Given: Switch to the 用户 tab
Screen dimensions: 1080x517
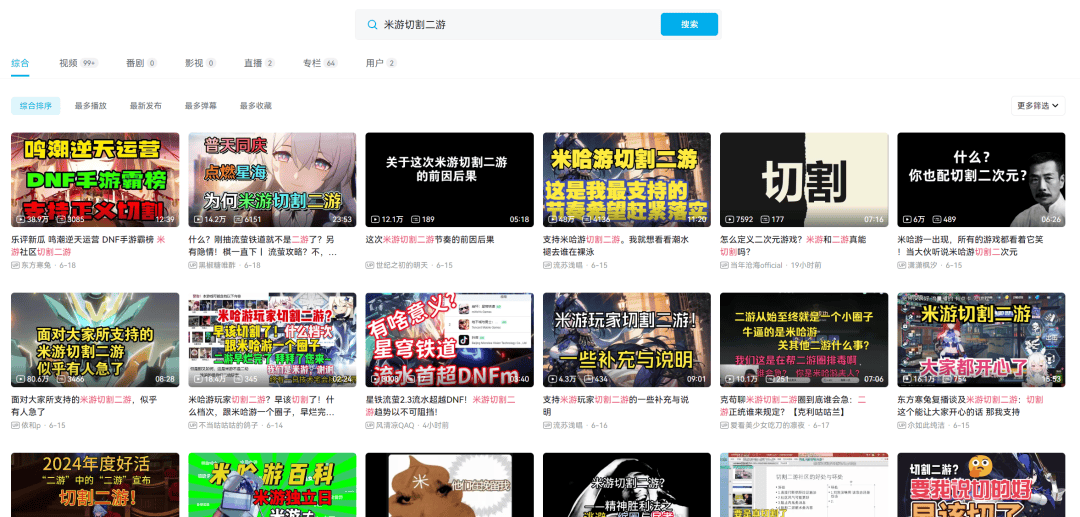Looking at the screenshot, I should coord(381,63).
